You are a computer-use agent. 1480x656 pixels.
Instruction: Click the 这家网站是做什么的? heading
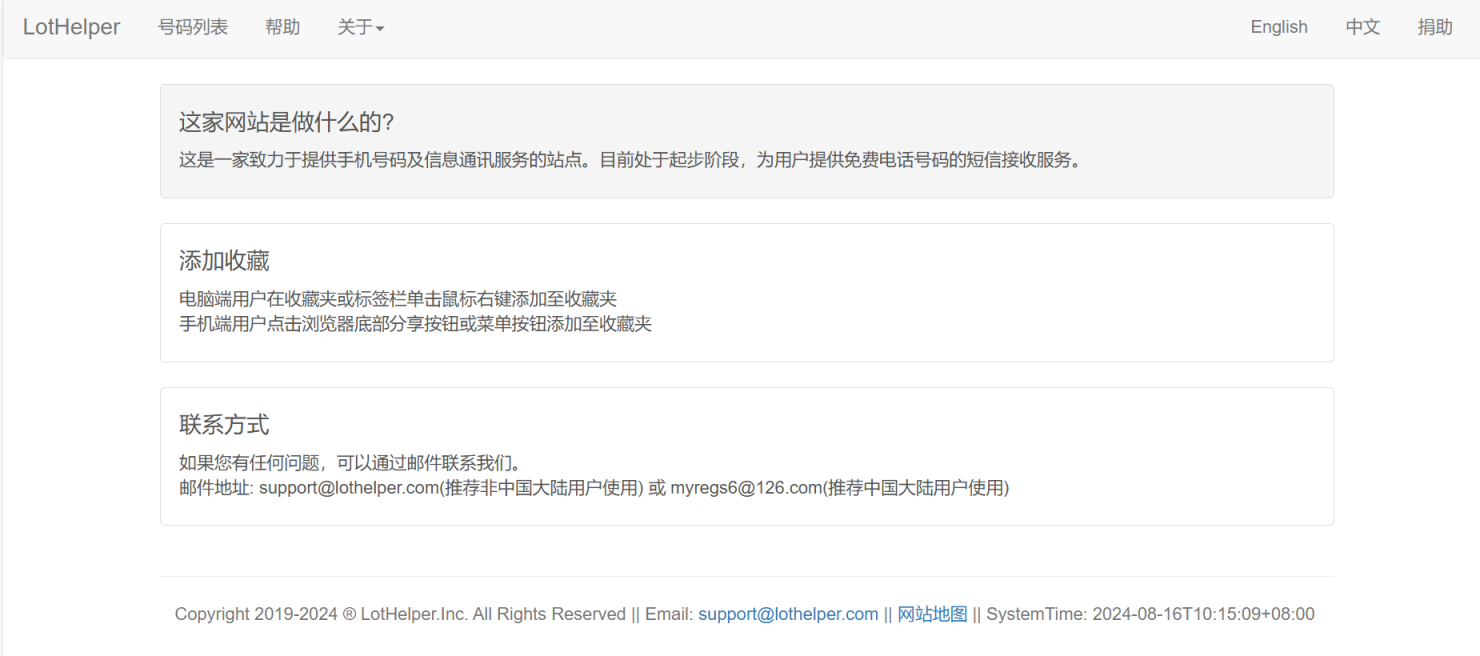pyautogui.click(x=287, y=122)
